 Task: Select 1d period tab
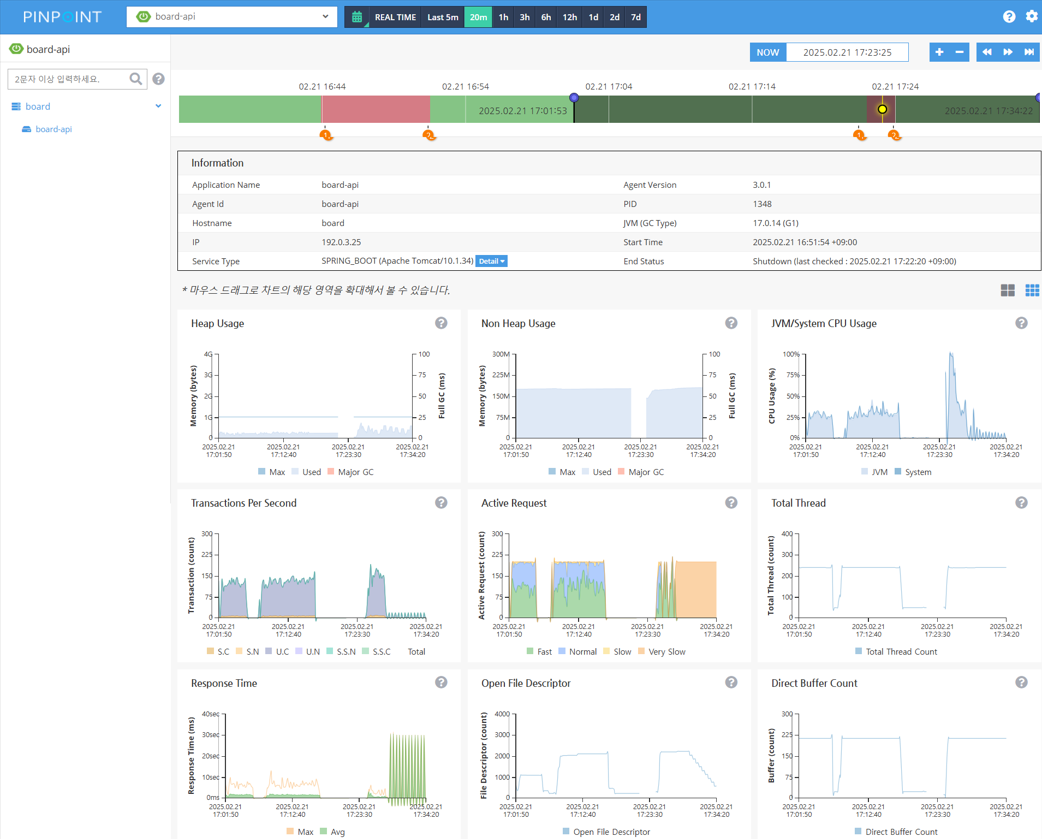click(593, 17)
